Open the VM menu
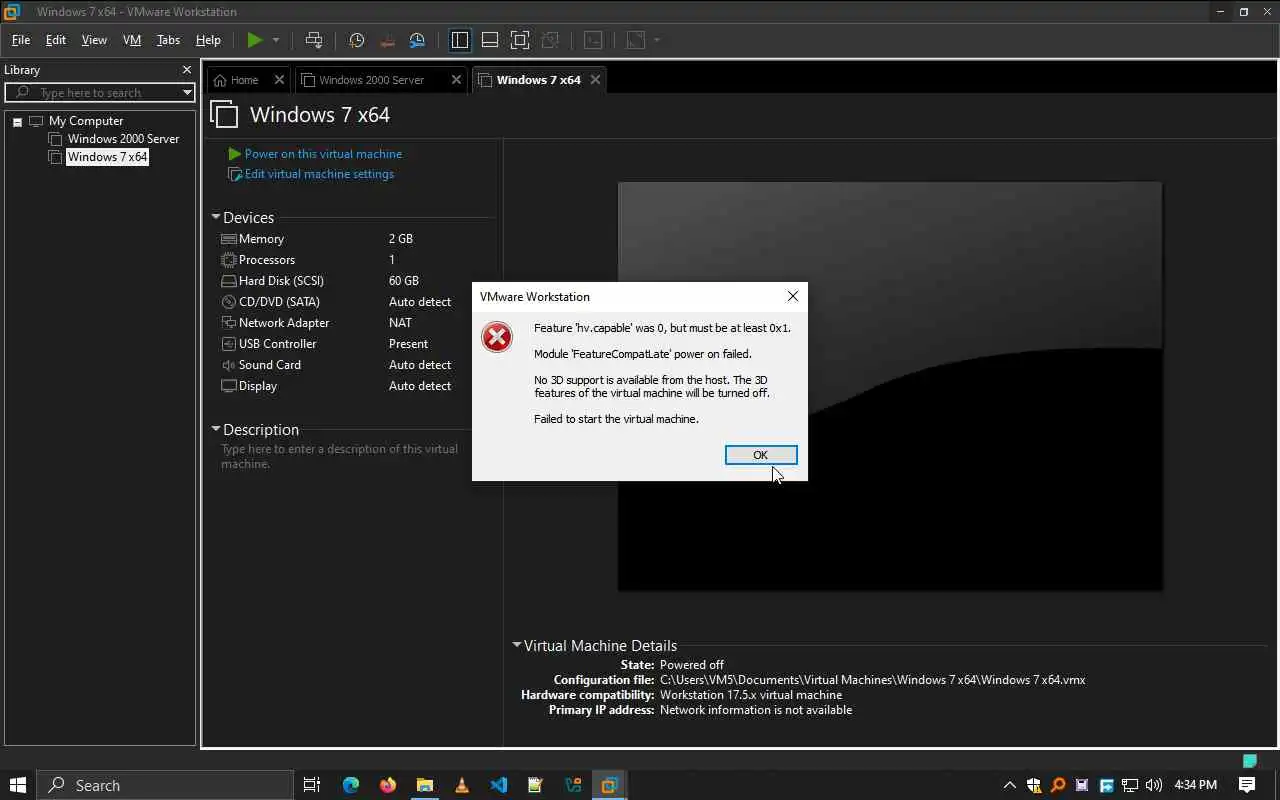This screenshot has width=1280, height=800. 132,40
